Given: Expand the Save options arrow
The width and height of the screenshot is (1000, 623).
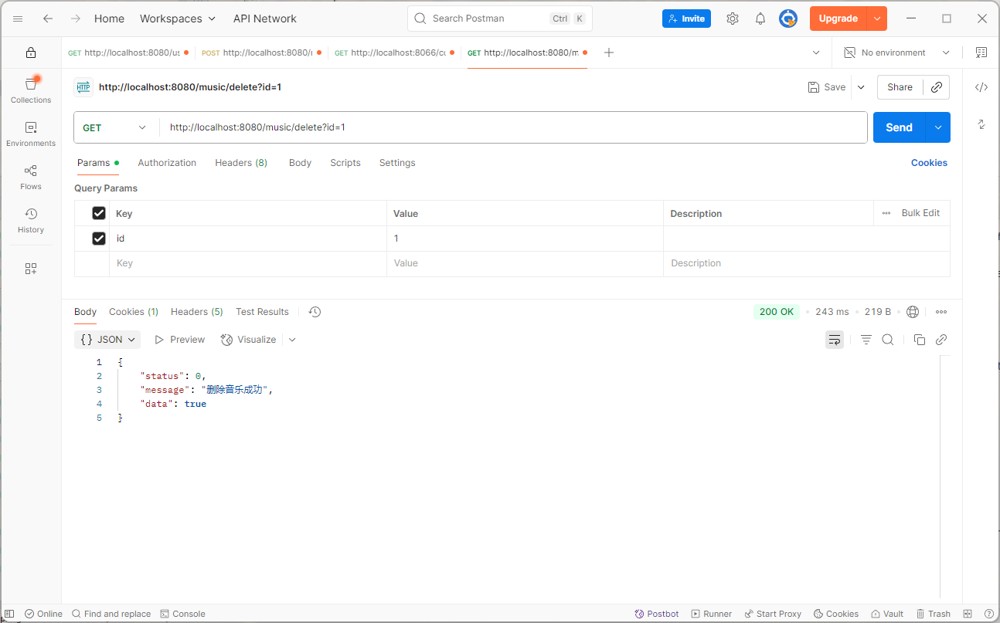Looking at the screenshot, I should click(861, 87).
